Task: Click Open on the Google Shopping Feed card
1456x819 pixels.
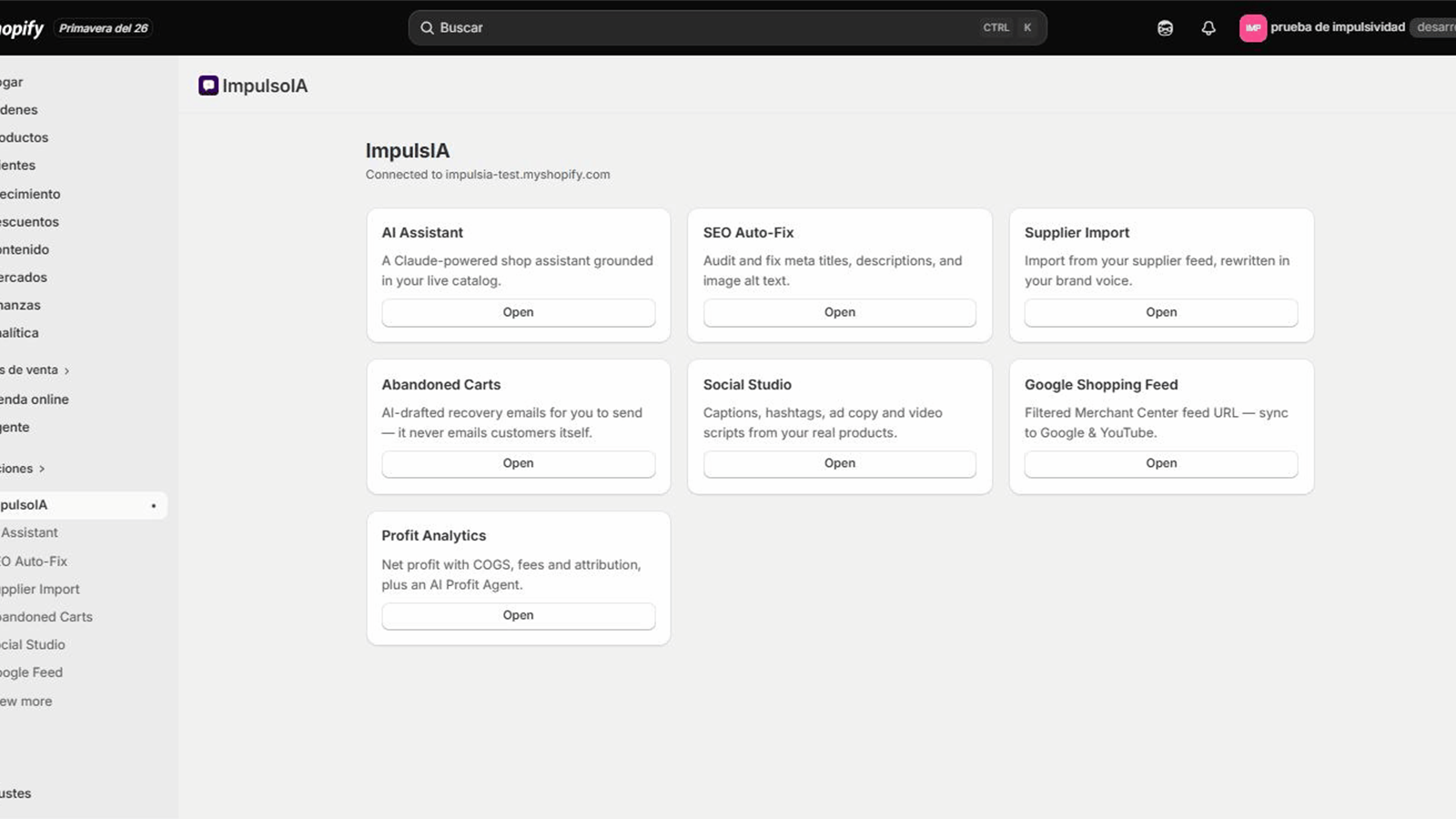Action: point(1161,463)
